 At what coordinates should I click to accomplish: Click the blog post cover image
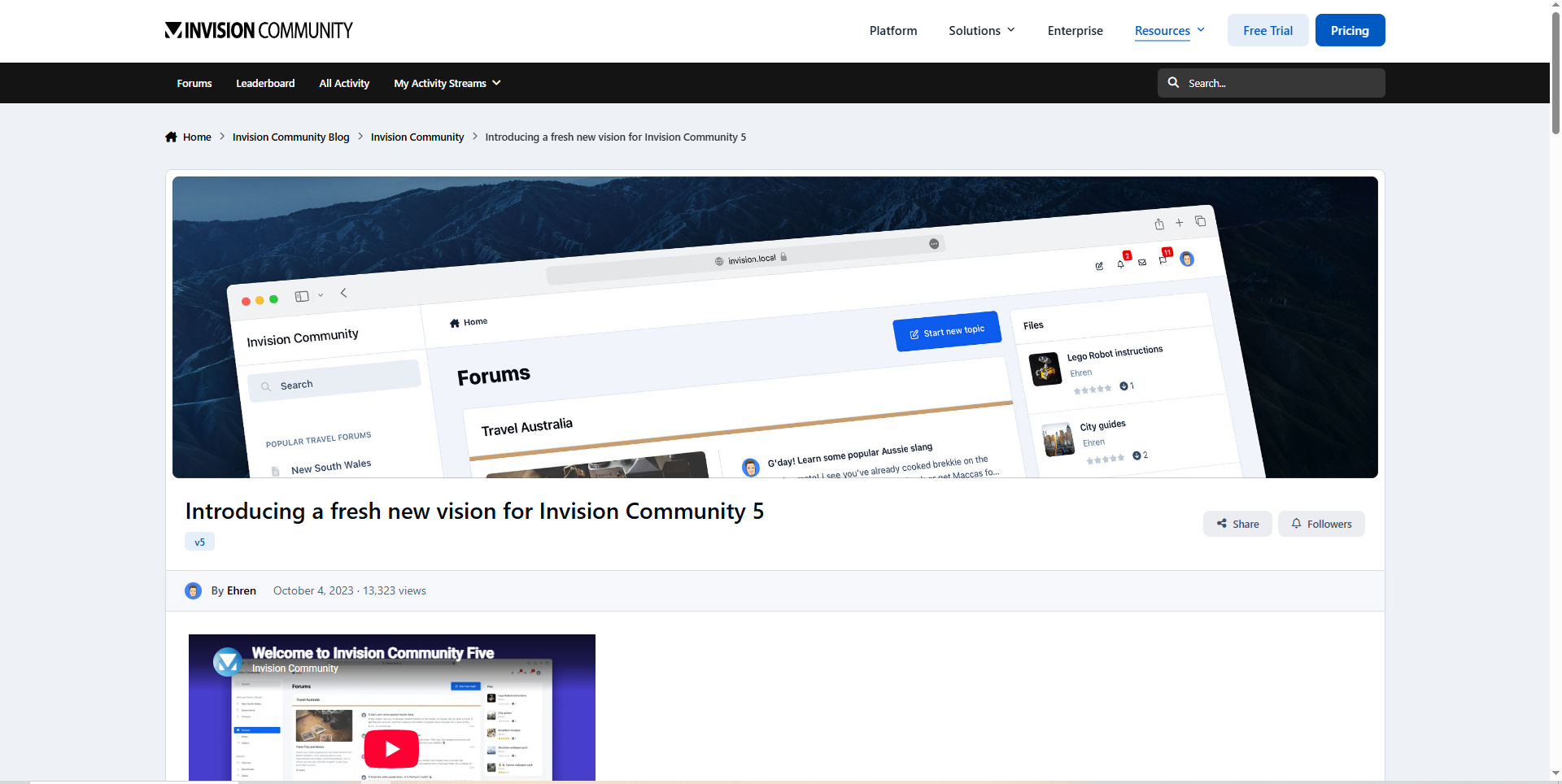point(774,327)
